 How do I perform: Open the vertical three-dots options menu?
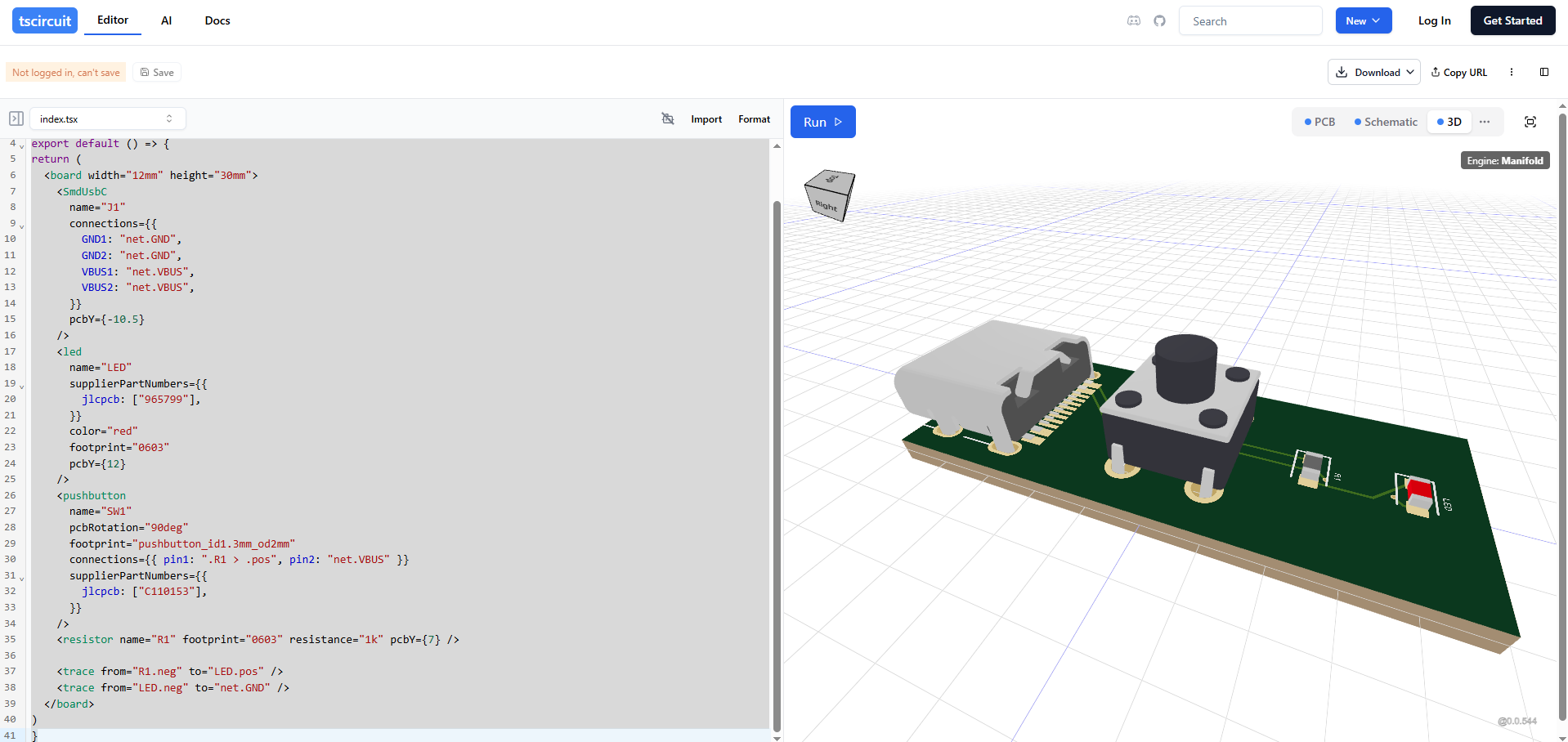1512,72
